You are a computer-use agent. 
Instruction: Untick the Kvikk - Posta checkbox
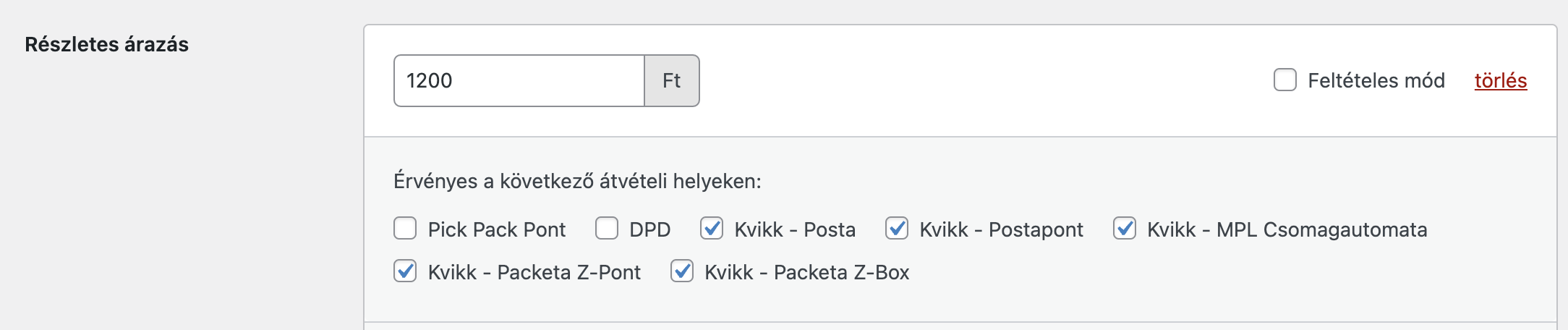click(x=712, y=229)
